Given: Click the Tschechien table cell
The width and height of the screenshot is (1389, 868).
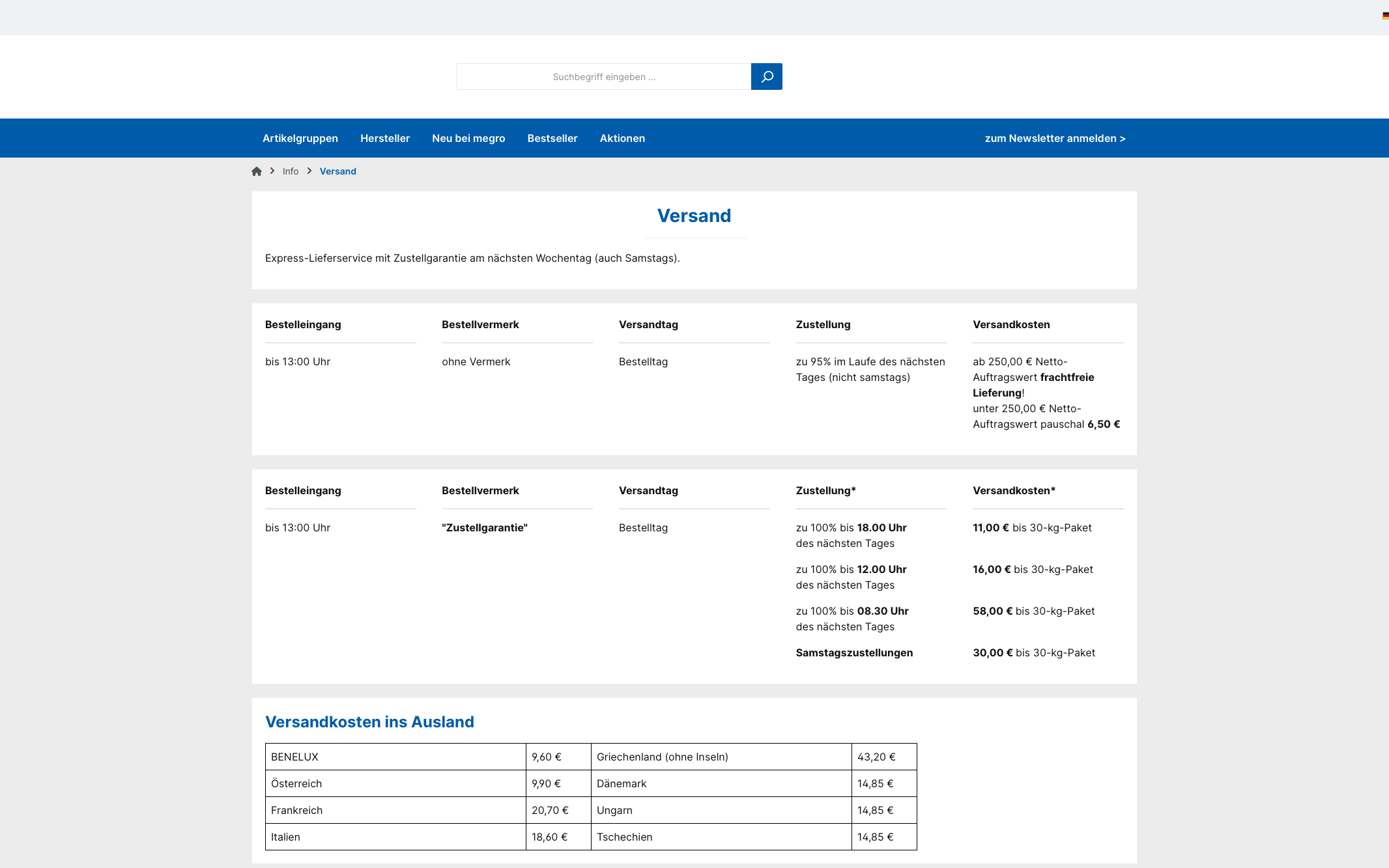Looking at the screenshot, I should (x=721, y=837).
